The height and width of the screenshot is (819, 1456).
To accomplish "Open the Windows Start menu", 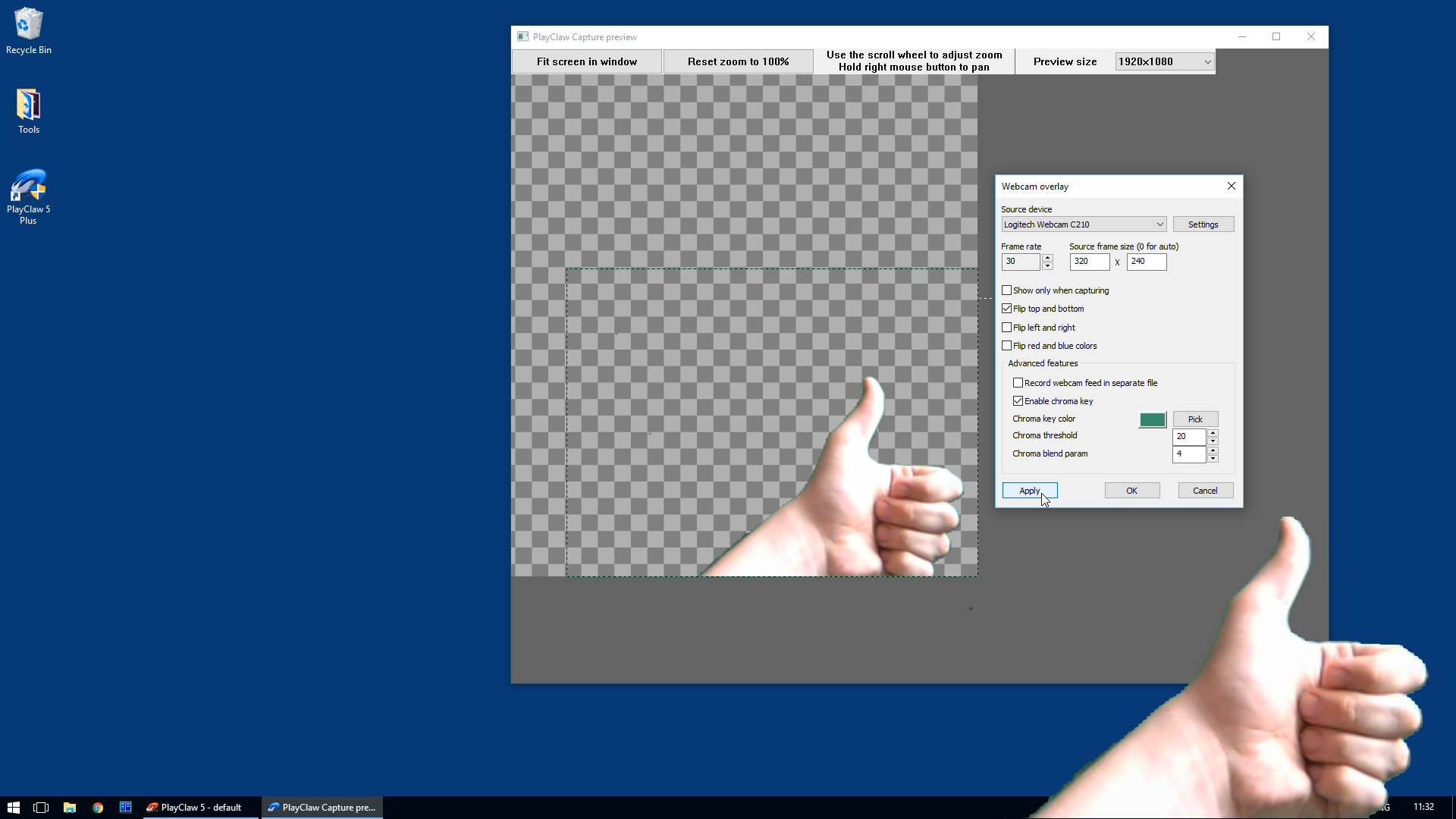I will (13, 808).
